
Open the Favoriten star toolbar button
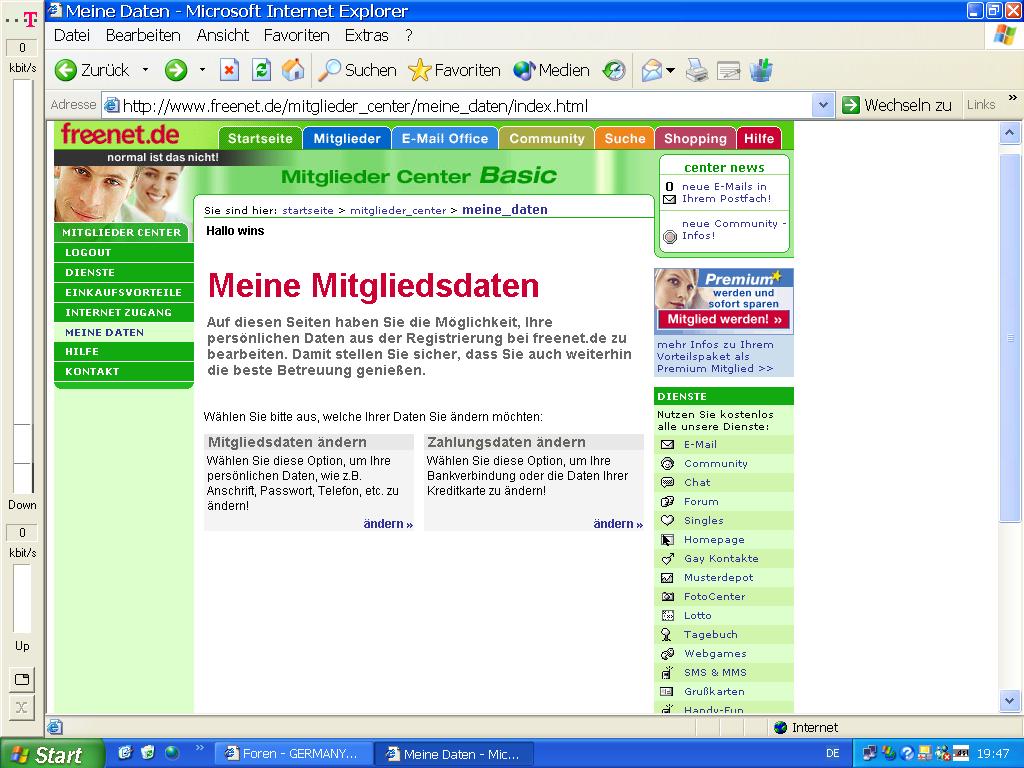click(455, 70)
